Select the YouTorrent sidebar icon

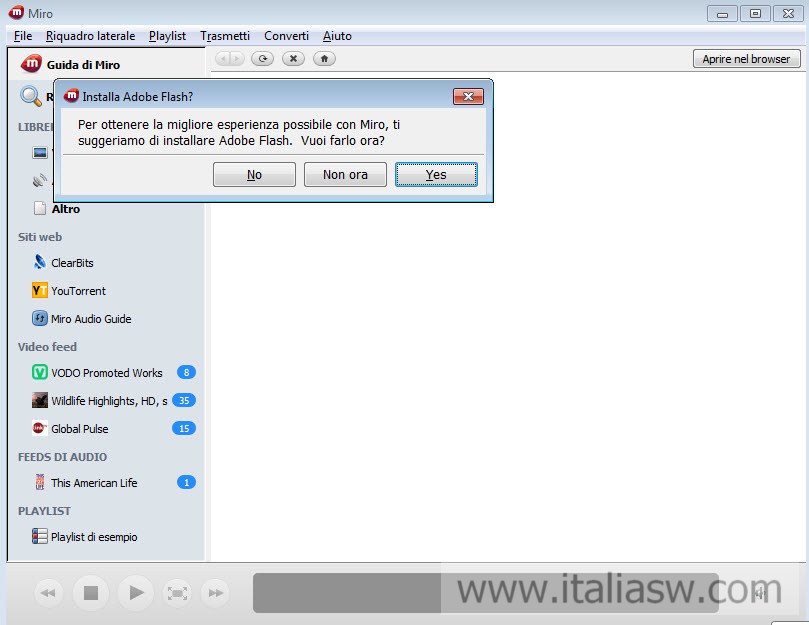40,291
